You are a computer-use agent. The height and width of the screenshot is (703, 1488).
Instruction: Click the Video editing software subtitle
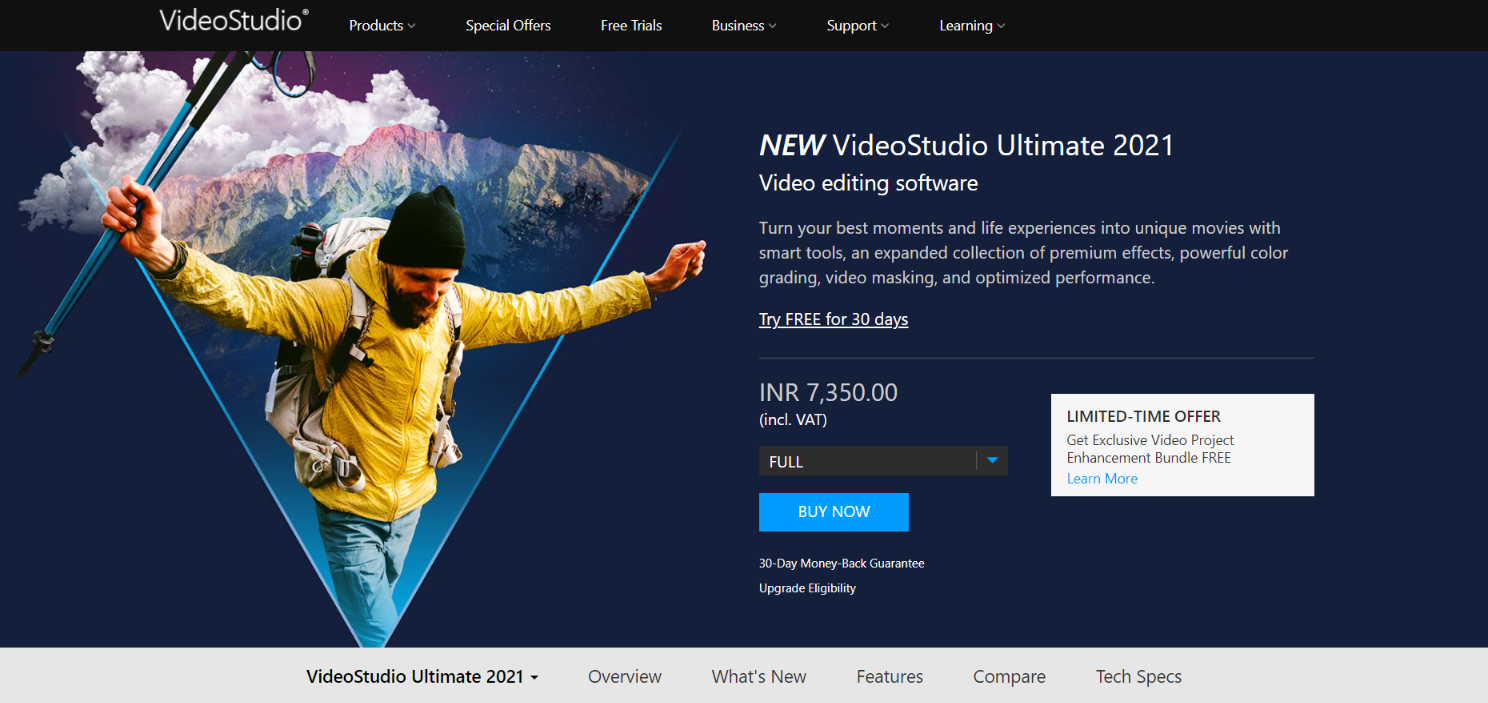tap(868, 183)
